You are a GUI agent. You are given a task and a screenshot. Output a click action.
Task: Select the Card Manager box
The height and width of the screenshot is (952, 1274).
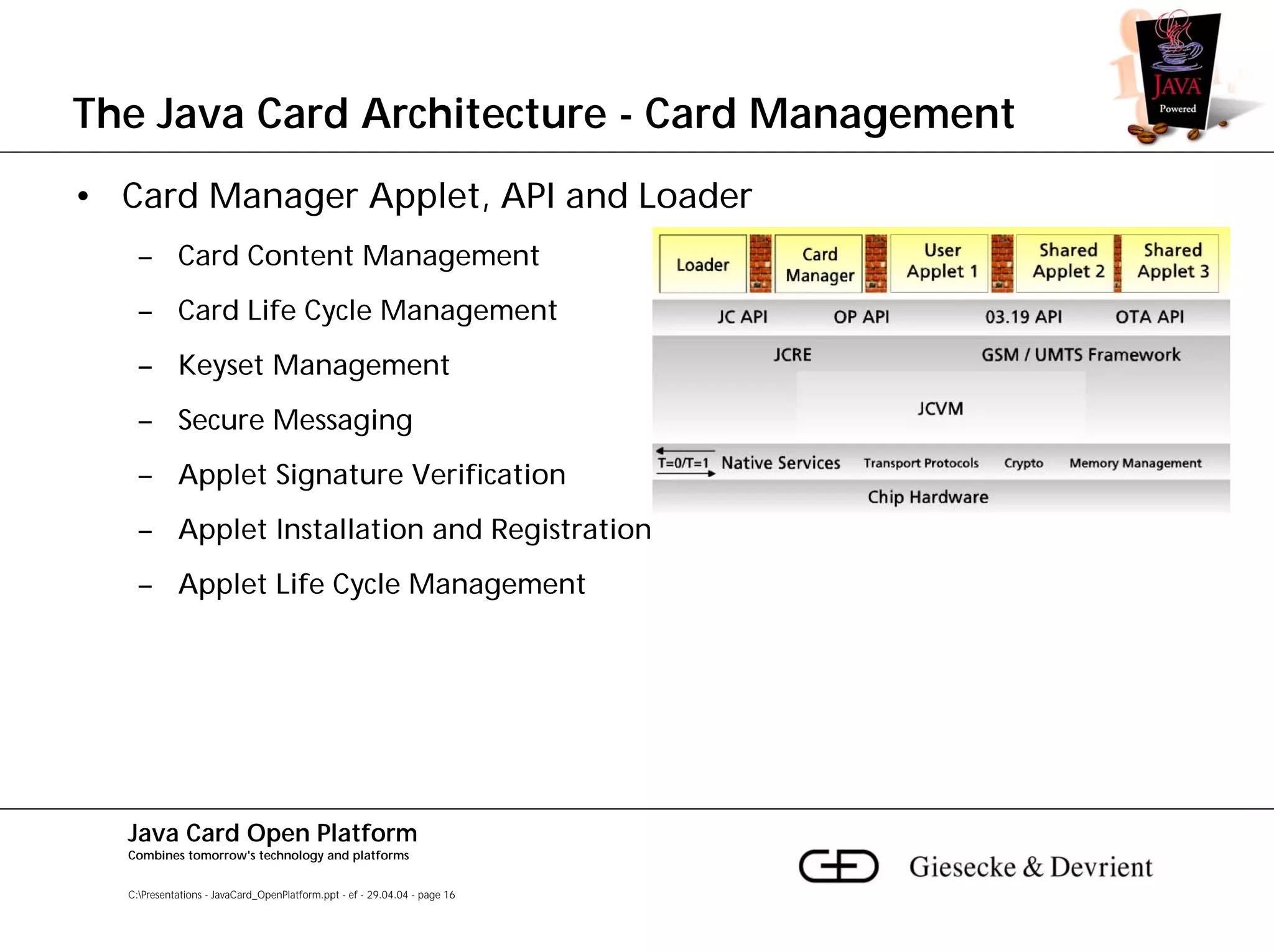point(819,264)
